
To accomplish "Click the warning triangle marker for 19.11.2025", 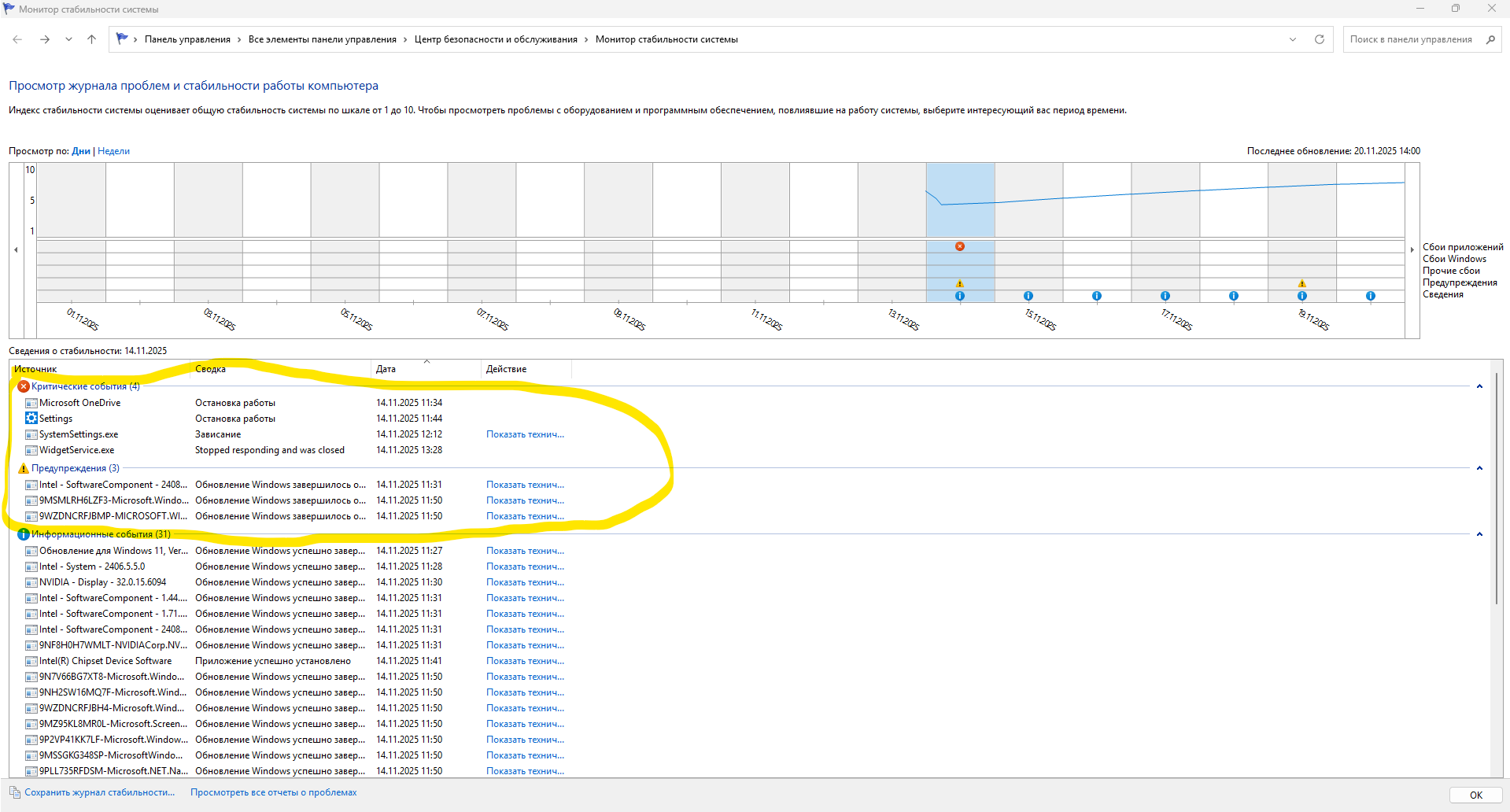I will [x=1302, y=283].
